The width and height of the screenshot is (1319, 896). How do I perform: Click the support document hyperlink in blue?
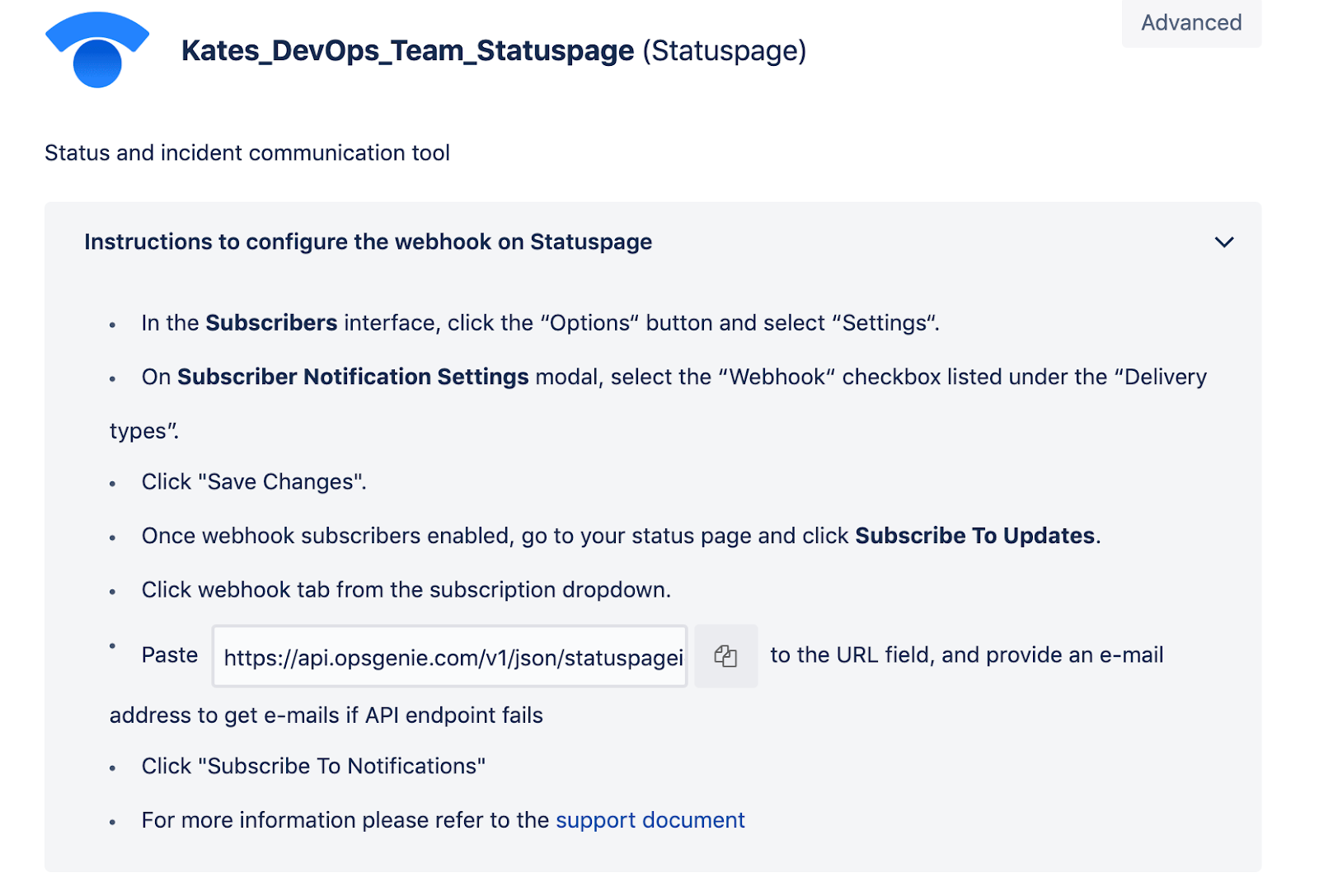pyautogui.click(x=650, y=820)
